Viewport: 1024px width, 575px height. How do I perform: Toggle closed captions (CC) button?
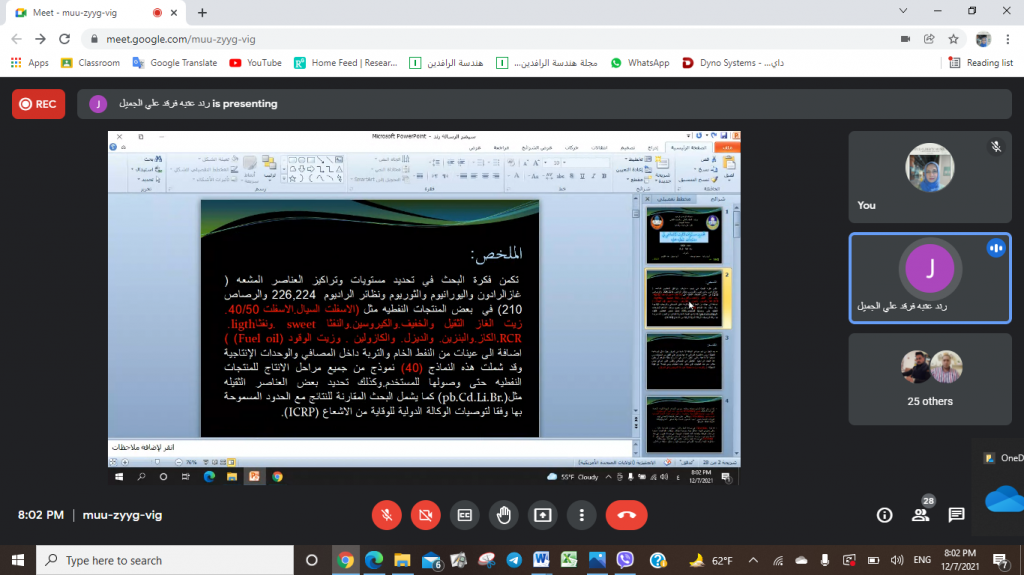(x=464, y=515)
